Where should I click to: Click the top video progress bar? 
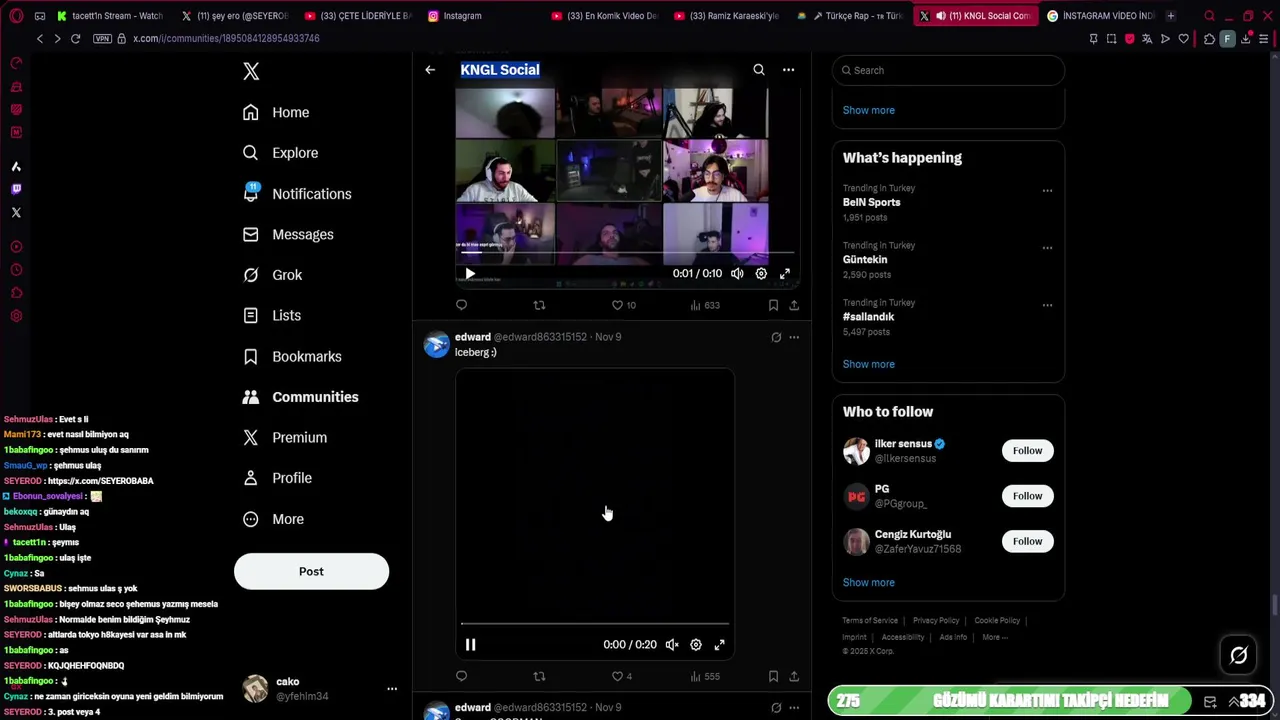click(626, 253)
